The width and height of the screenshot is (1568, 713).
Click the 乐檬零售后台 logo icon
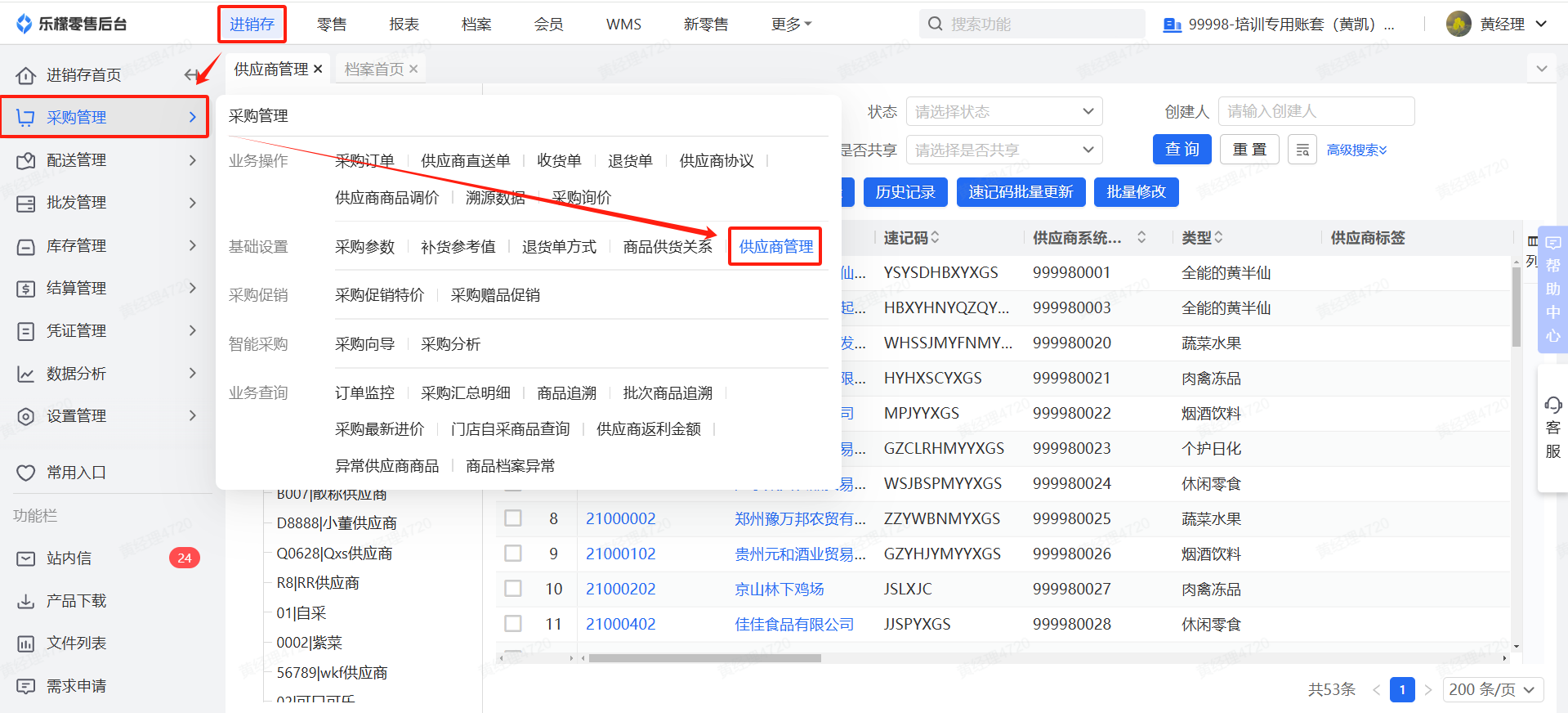24,24
